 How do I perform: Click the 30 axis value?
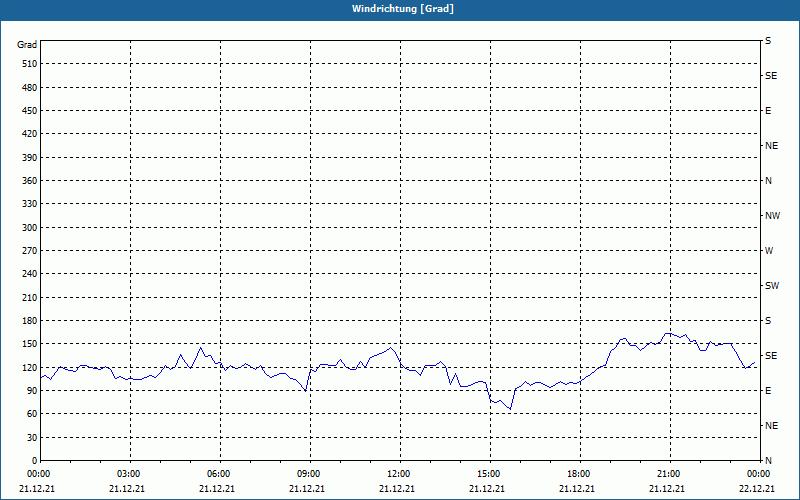32,438
